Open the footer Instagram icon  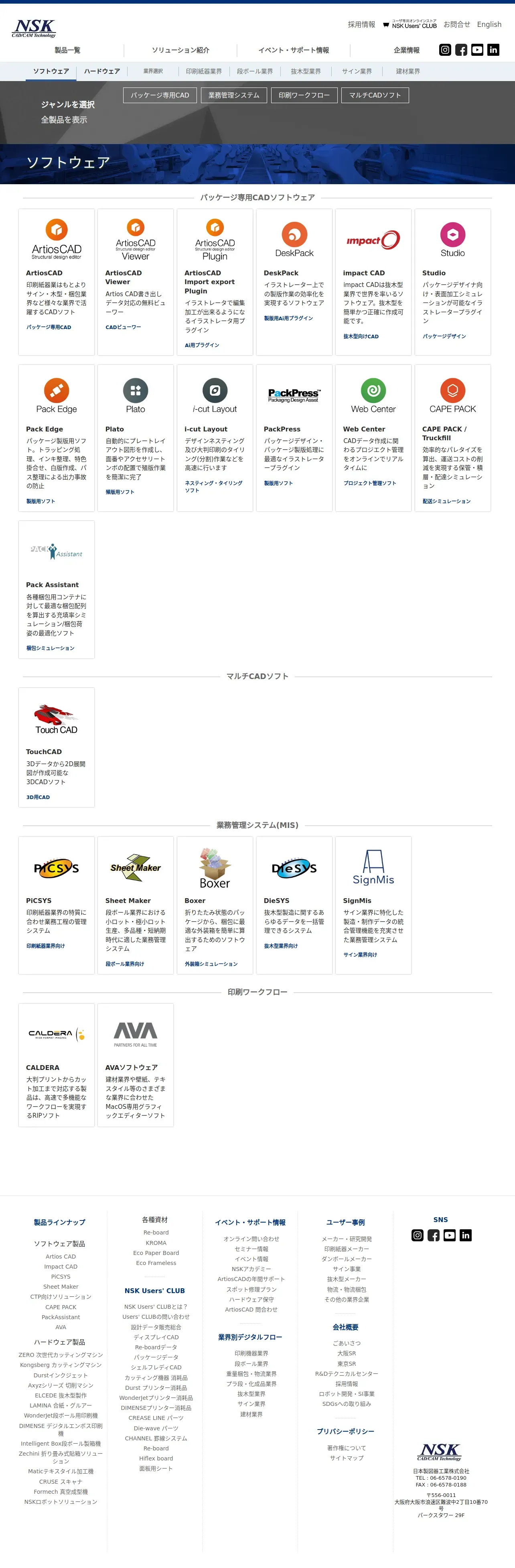[417, 1235]
